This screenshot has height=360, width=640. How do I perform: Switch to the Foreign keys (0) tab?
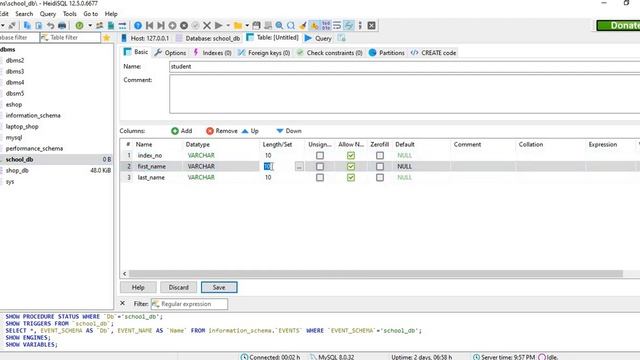click(x=264, y=53)
